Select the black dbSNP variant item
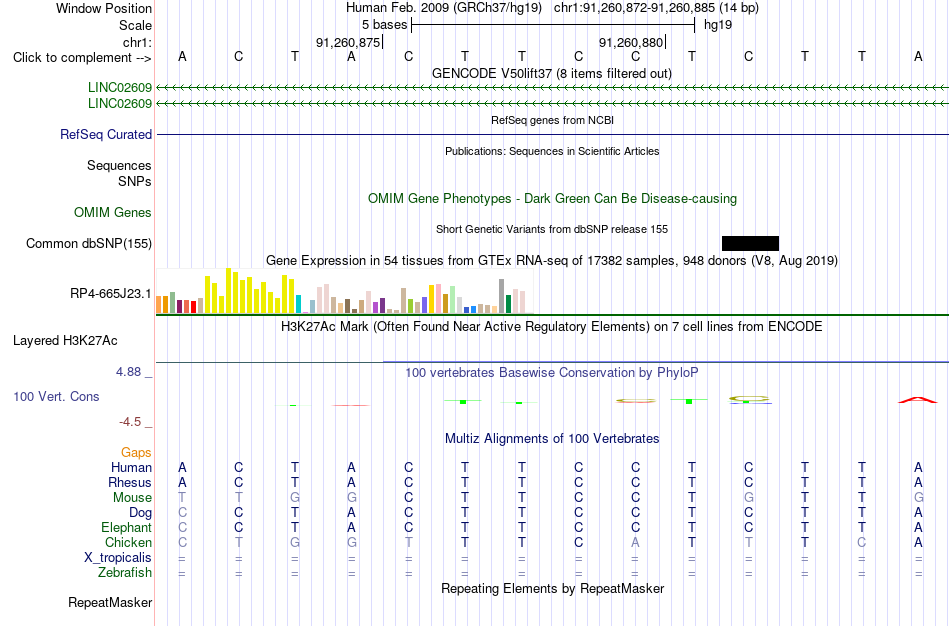The image size is (950, 626). [750, 244]
